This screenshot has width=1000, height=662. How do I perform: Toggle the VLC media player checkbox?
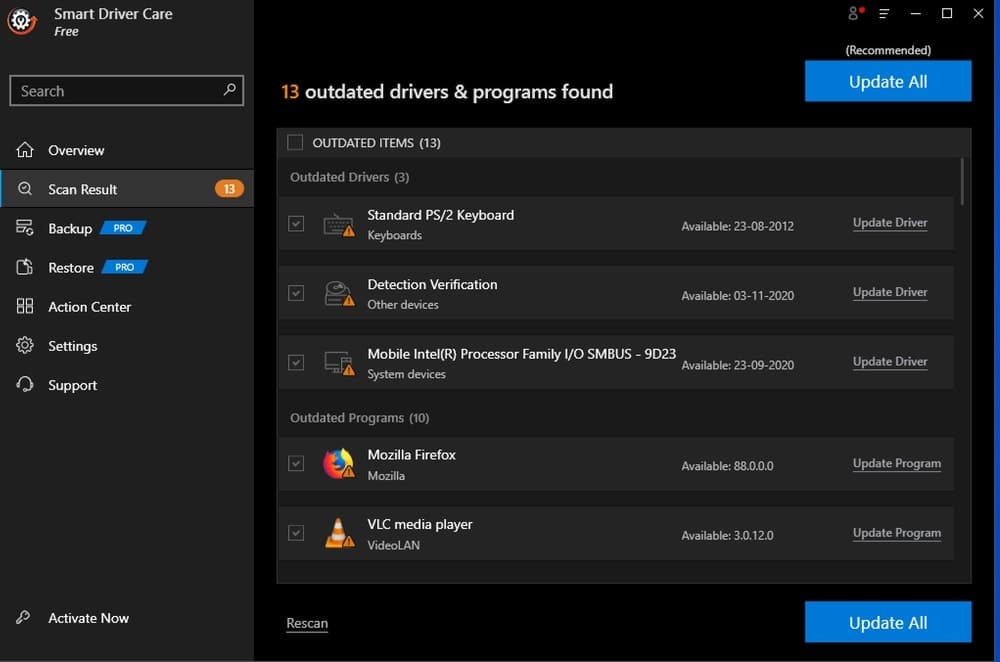pos(296,533)
